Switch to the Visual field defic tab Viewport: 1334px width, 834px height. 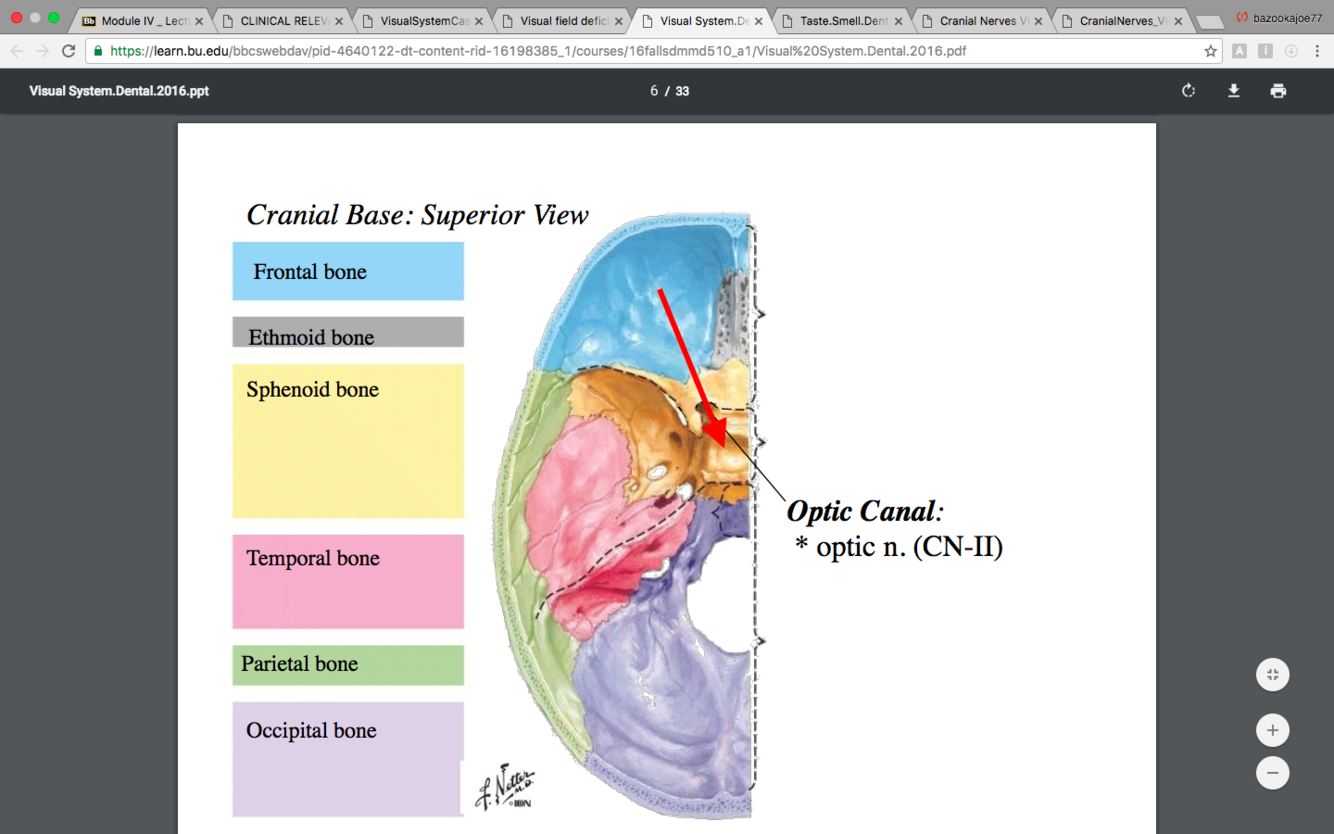tap(564, 20)
